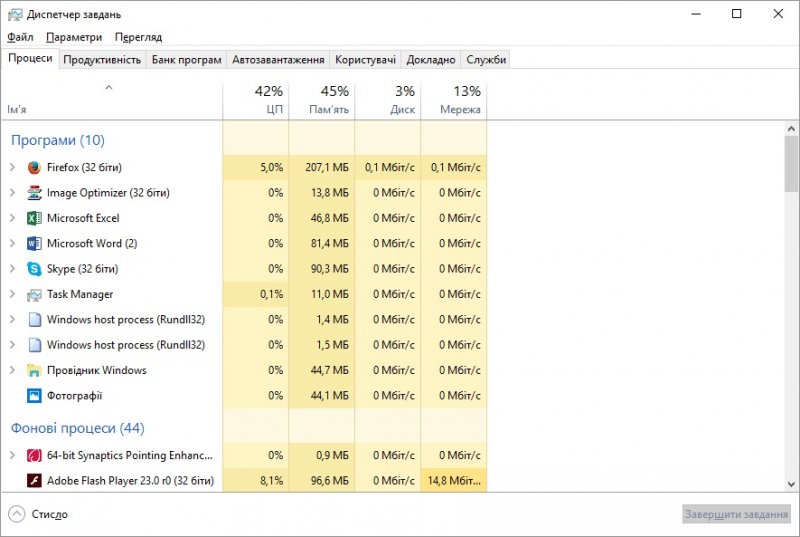Click the Провідник Windows folder icon
800x537 pixels.
click(x=34, y=370)
